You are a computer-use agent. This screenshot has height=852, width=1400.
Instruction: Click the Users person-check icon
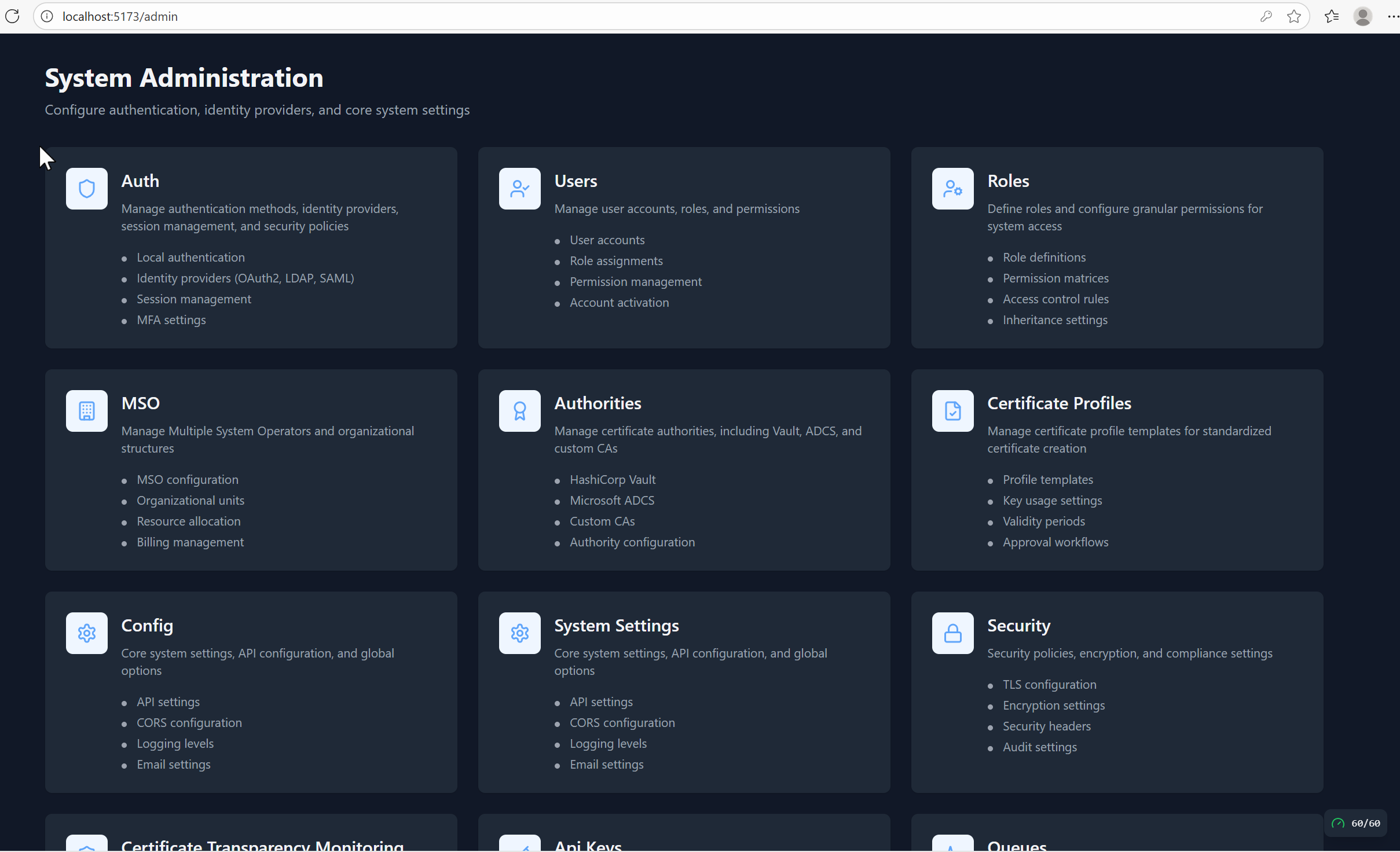[x=519, y=189]
